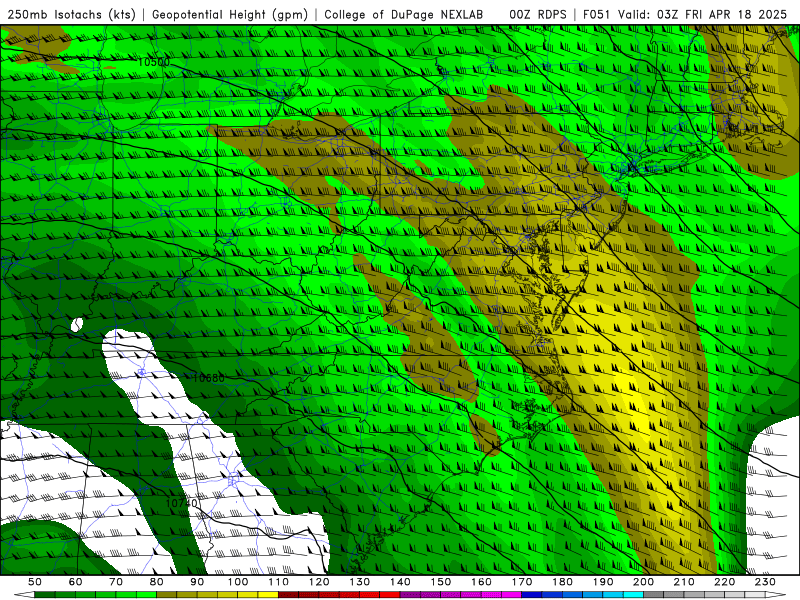Screen dimensions: 800x600
Task: Click the 90 value on the color scale
Action: (197, 582)
